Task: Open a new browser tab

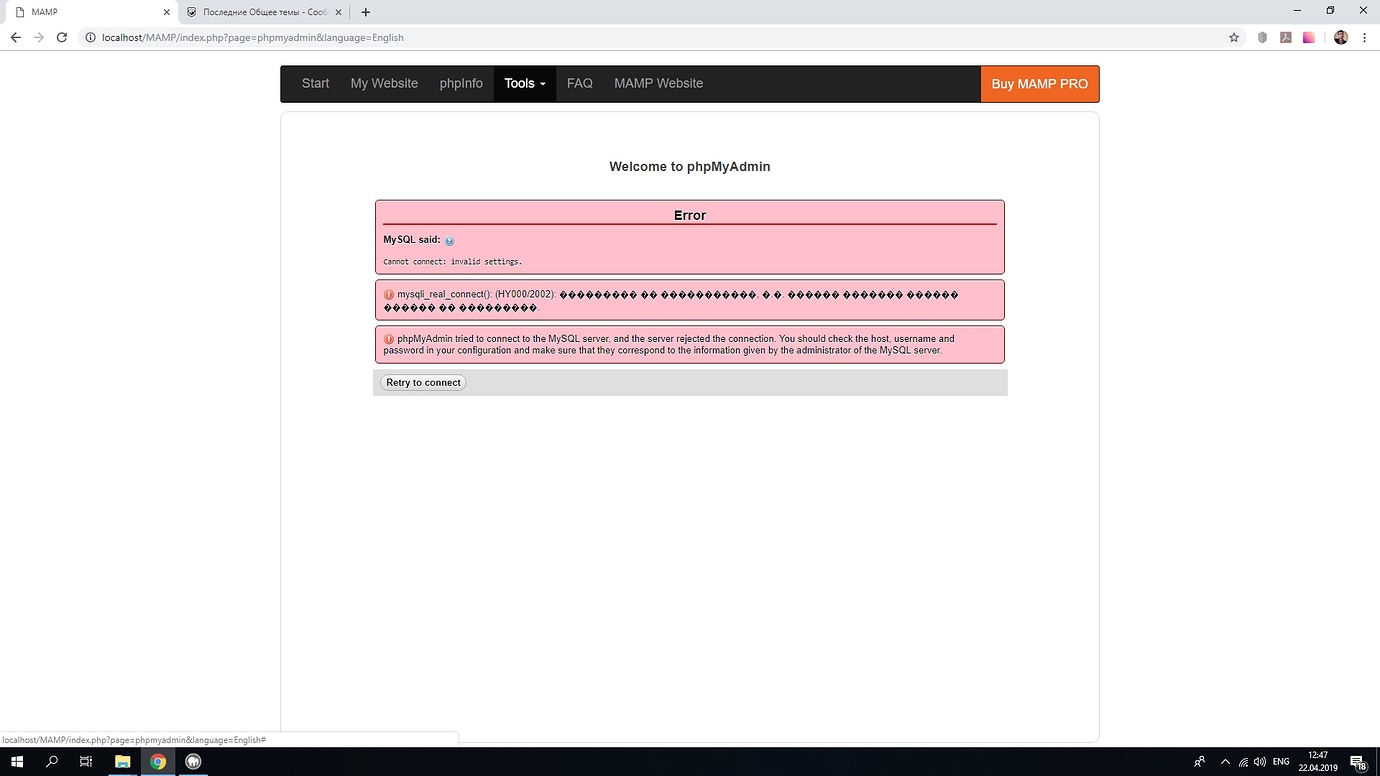Action: point(365,12)
